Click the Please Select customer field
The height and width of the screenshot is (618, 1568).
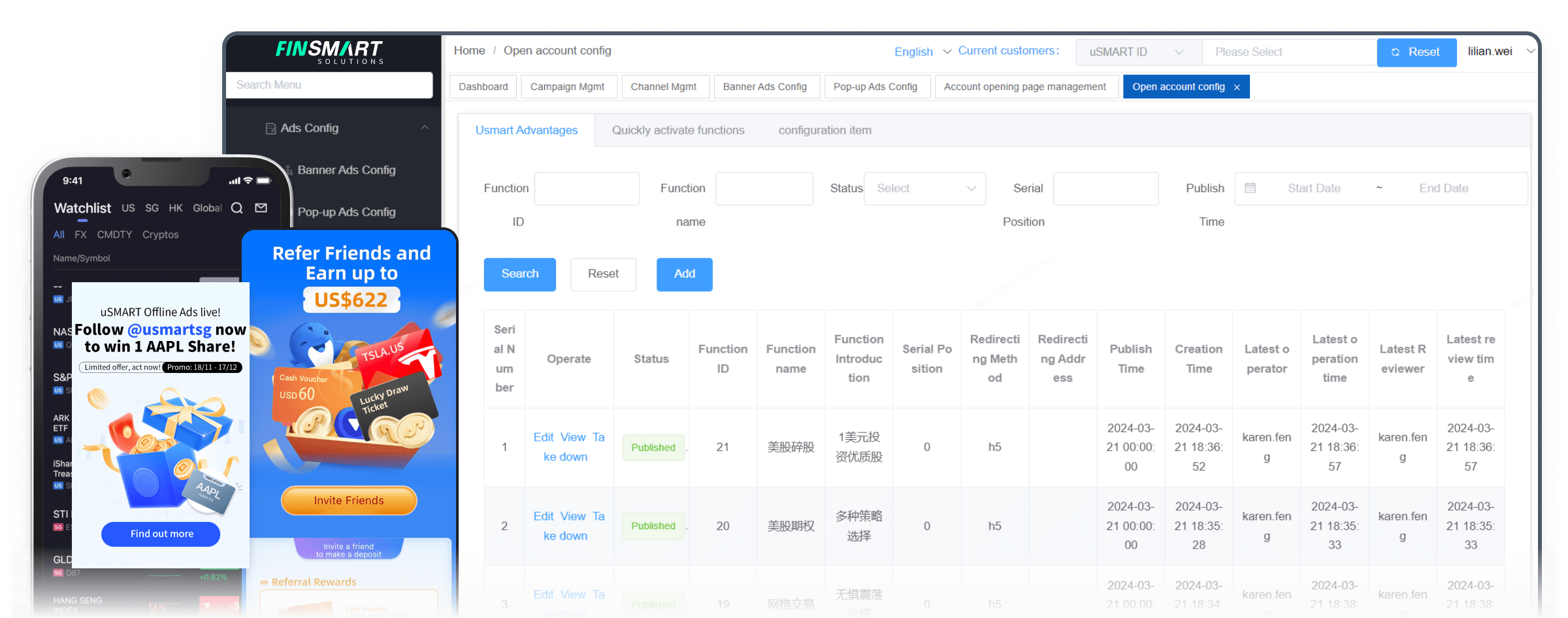(x=1289, y=52)
